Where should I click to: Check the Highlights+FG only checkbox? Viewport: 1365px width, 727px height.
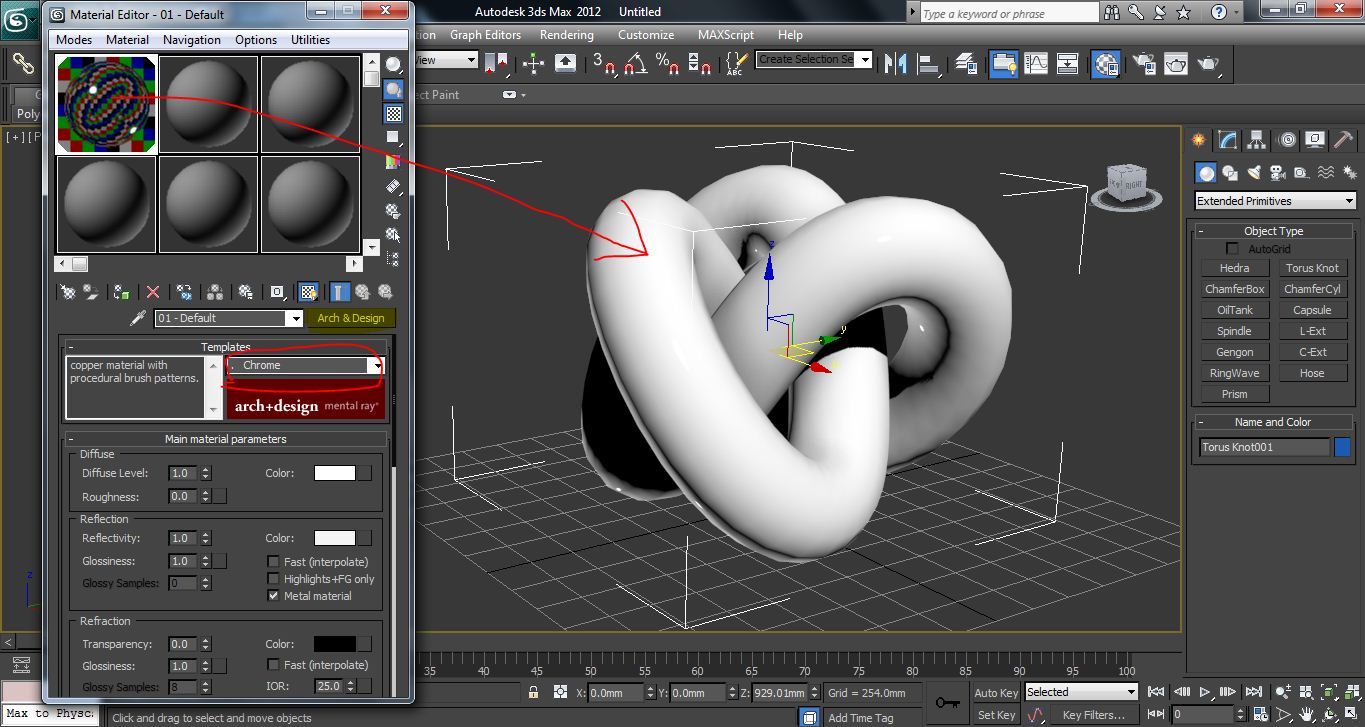[x=274, y=578]
